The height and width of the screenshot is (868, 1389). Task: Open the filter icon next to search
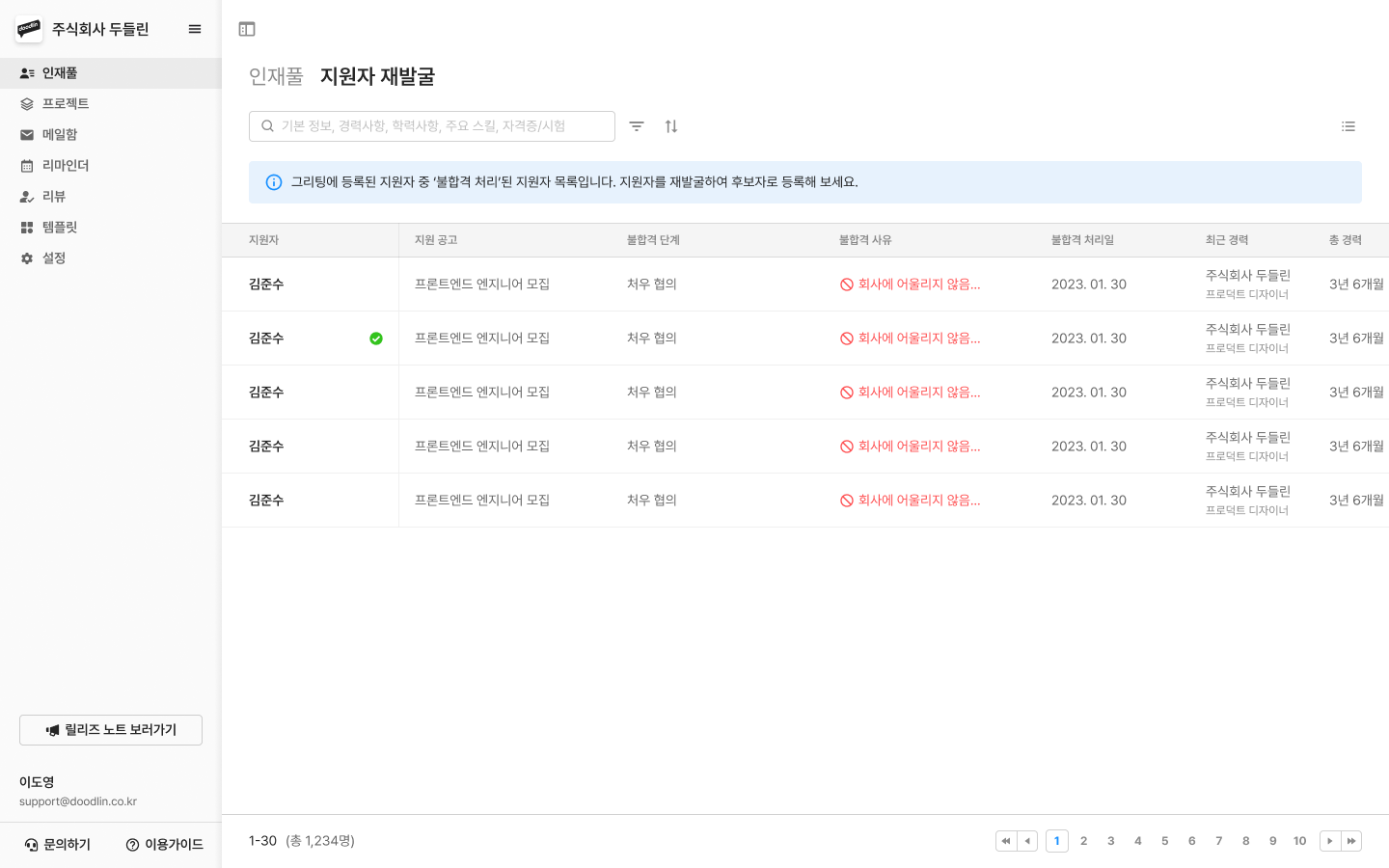click(x=637, y=126)
